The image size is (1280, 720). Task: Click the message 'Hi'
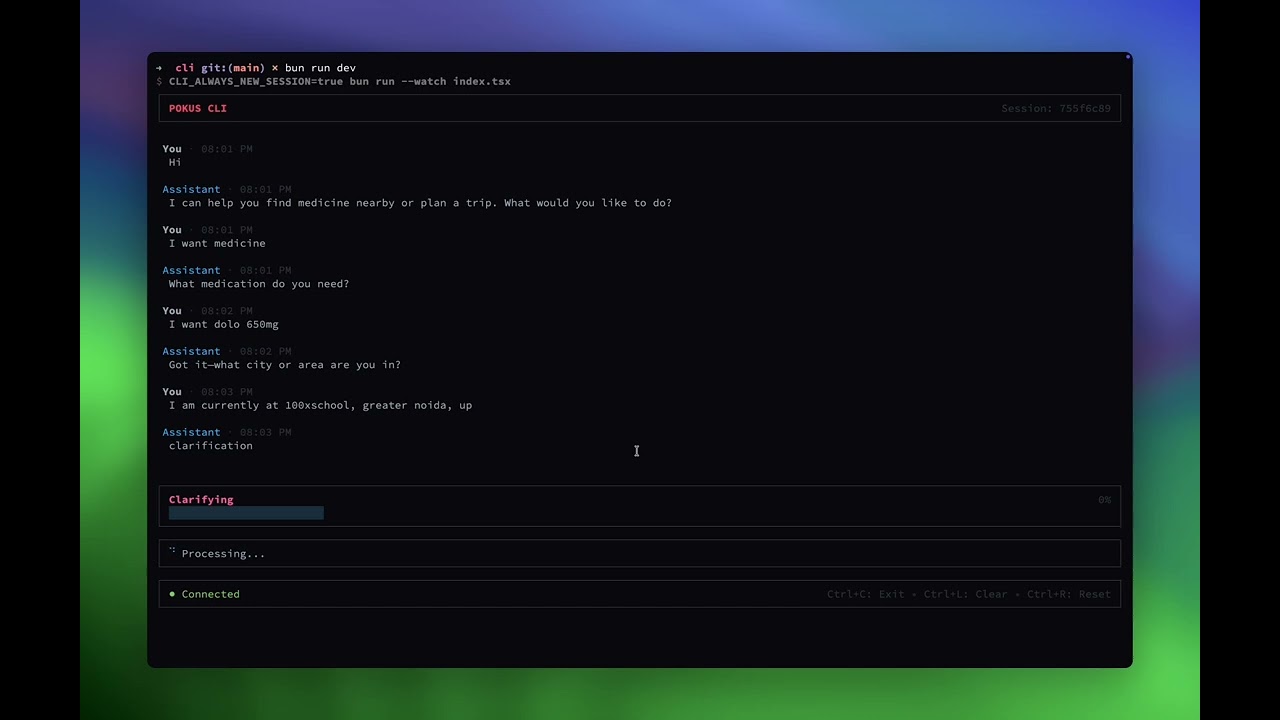[x=175, y=162]
